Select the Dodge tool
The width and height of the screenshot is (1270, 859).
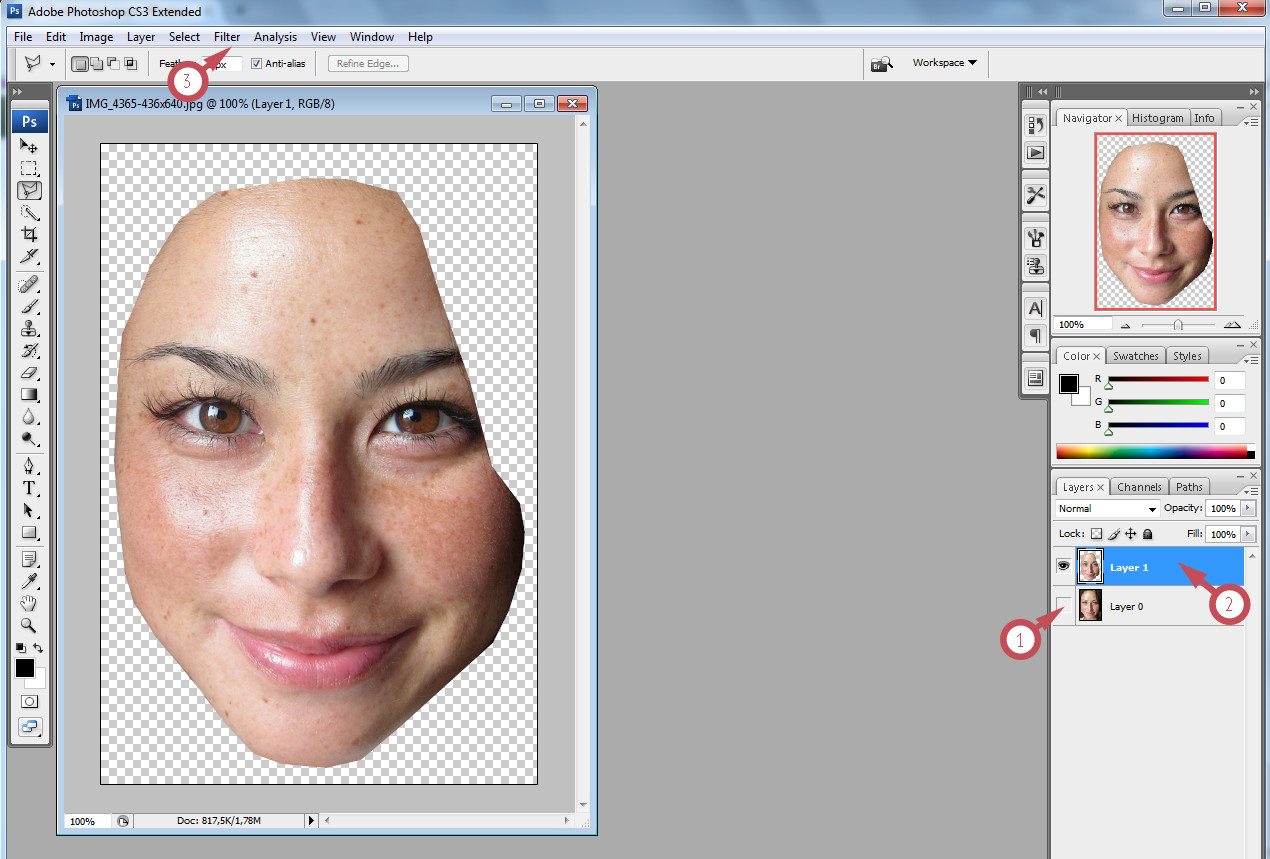(x=29, y=439)
